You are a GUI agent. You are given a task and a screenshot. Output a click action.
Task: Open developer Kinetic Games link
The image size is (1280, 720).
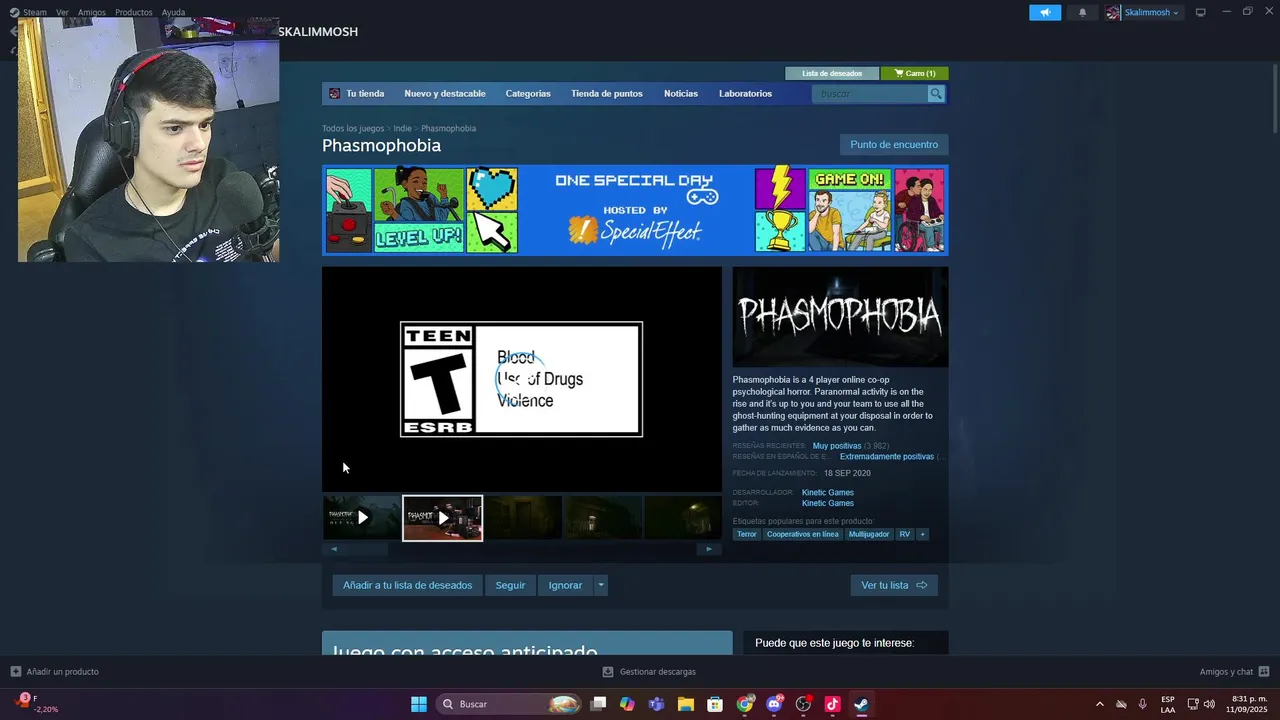(x=828, y=492)
